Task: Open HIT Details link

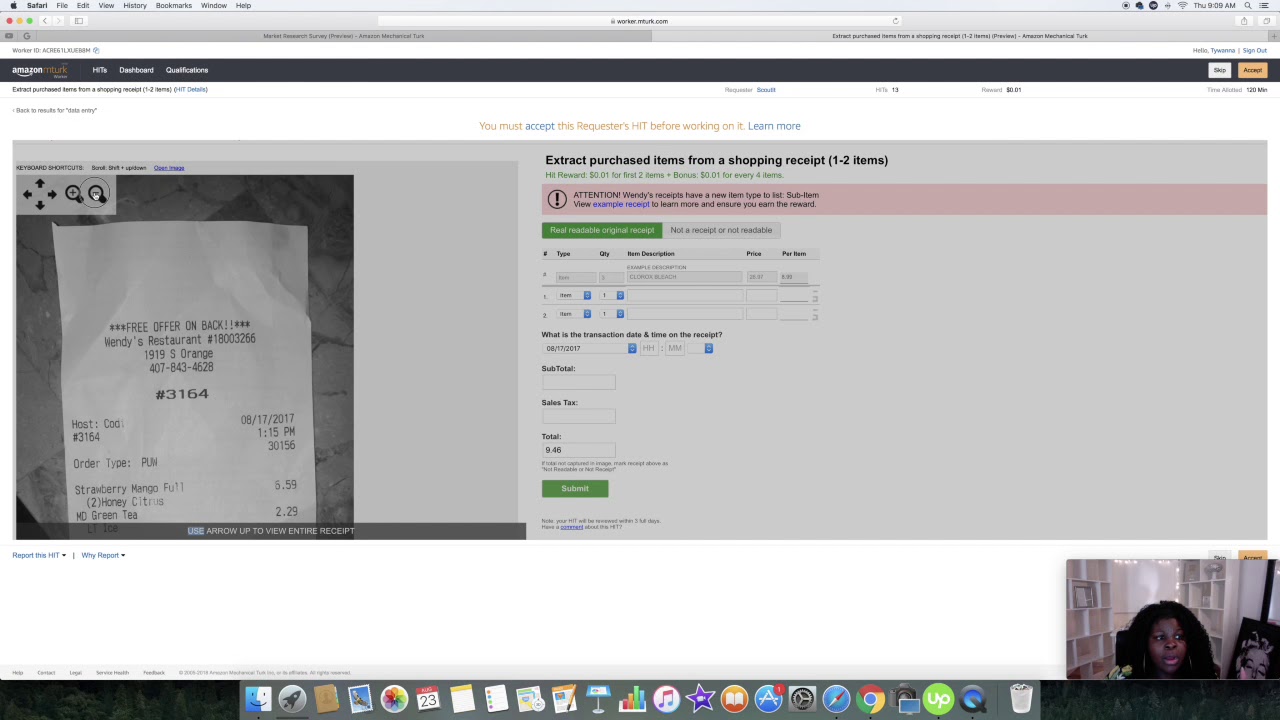Action: (191, 89)
